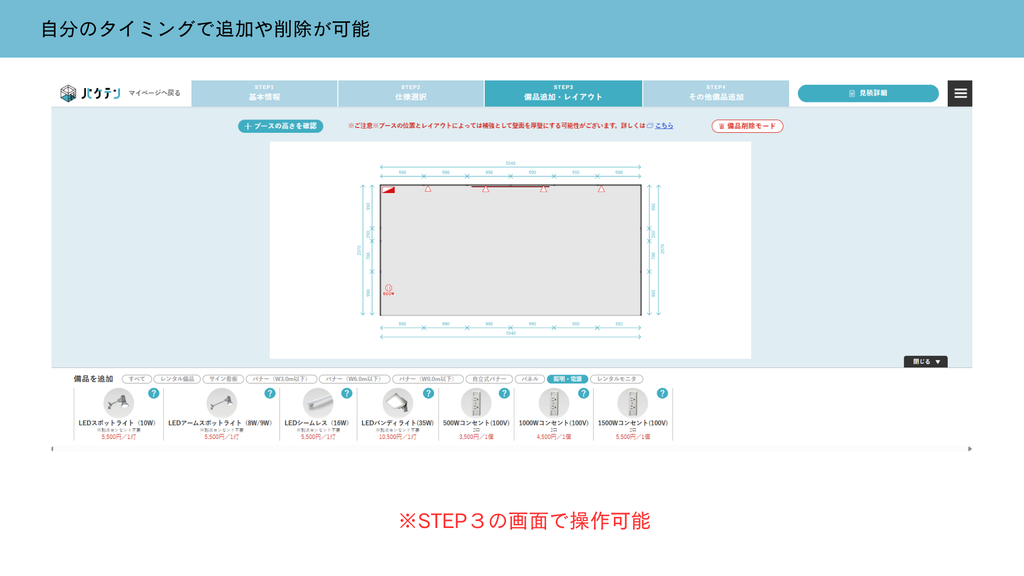
Task: Filter items by パネル
Action: (530, 379)
